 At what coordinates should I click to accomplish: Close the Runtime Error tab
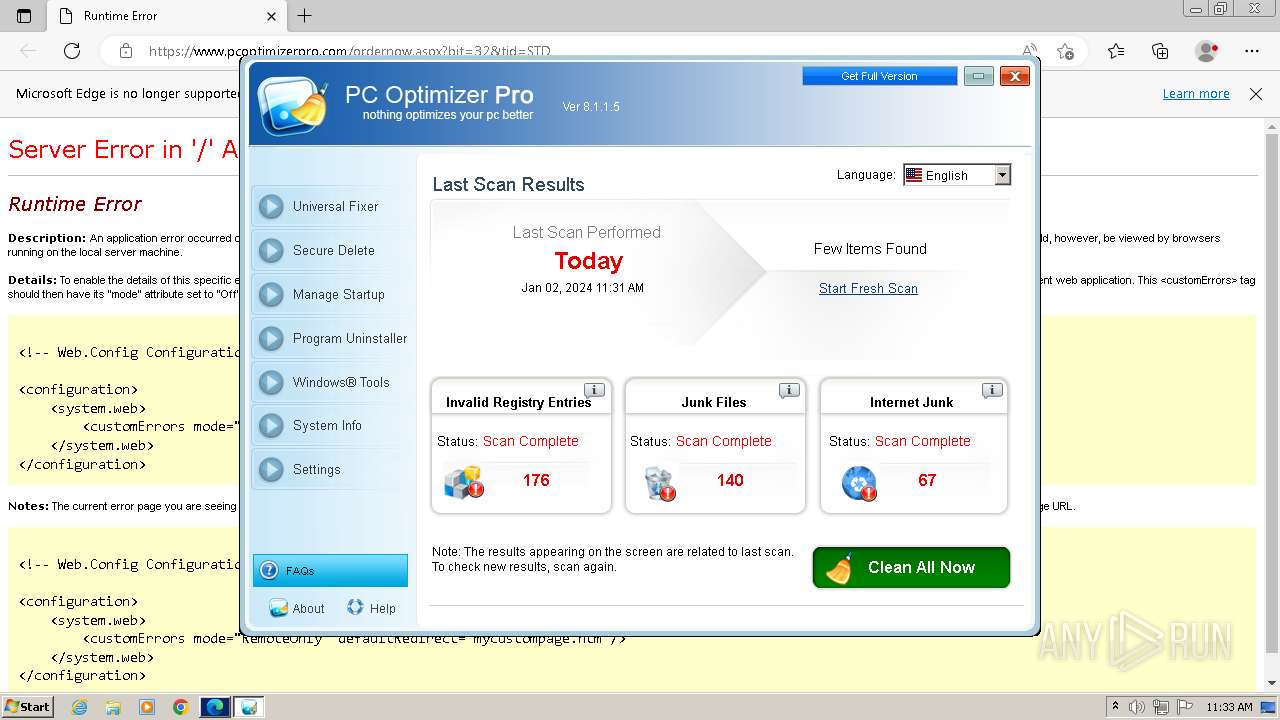click(272, 16)
